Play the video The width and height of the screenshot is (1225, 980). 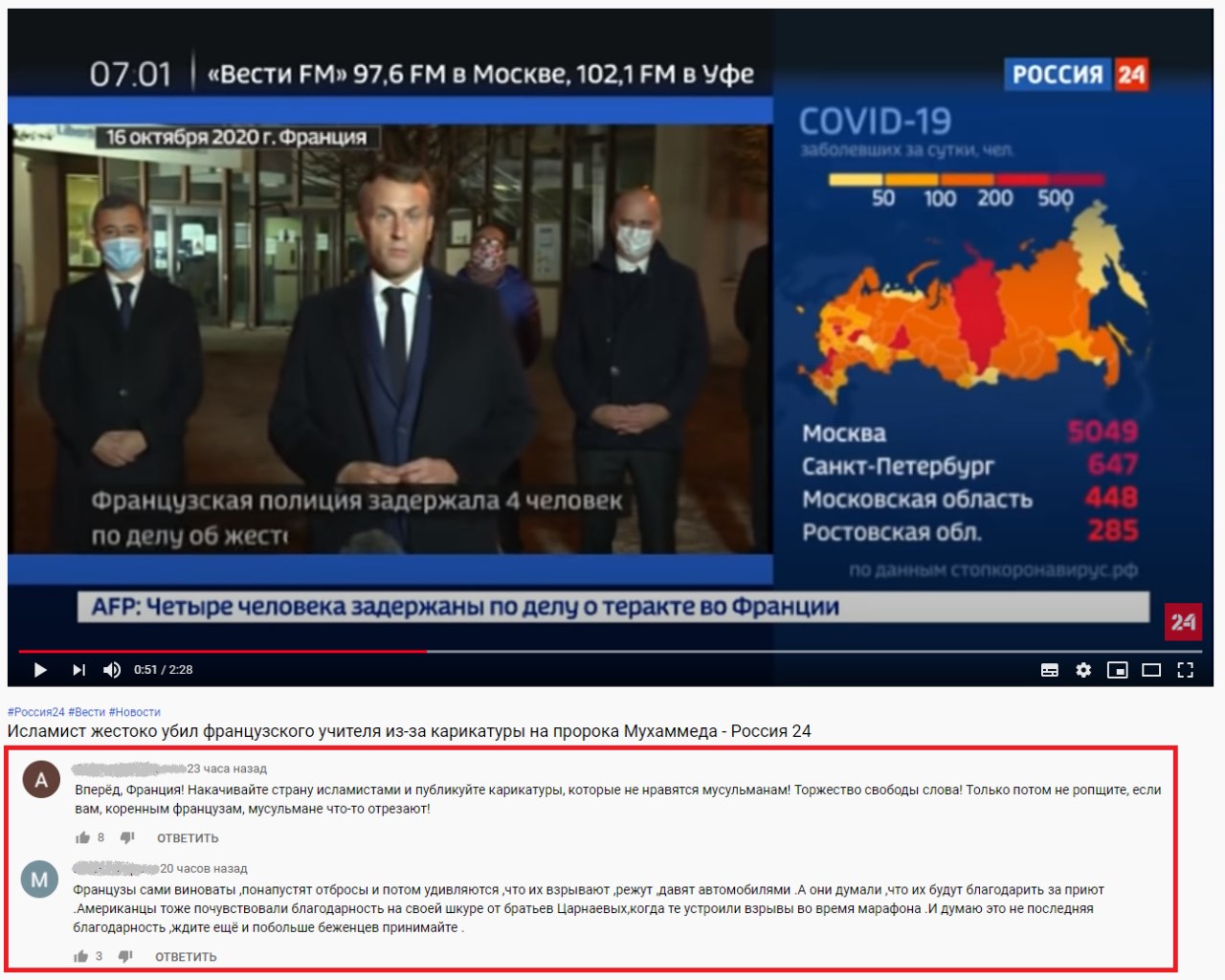point(40,670)
